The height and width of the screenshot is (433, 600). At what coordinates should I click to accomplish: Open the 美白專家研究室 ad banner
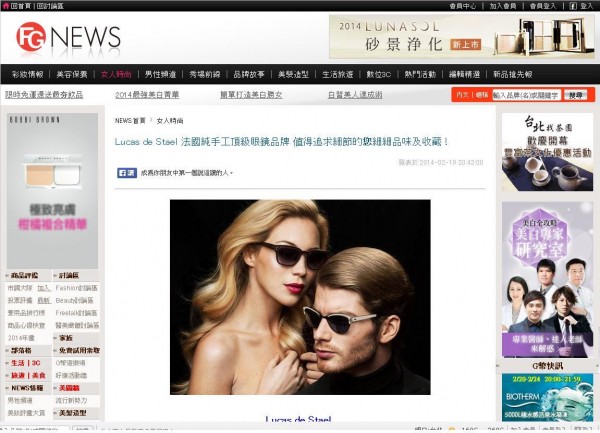547,280
